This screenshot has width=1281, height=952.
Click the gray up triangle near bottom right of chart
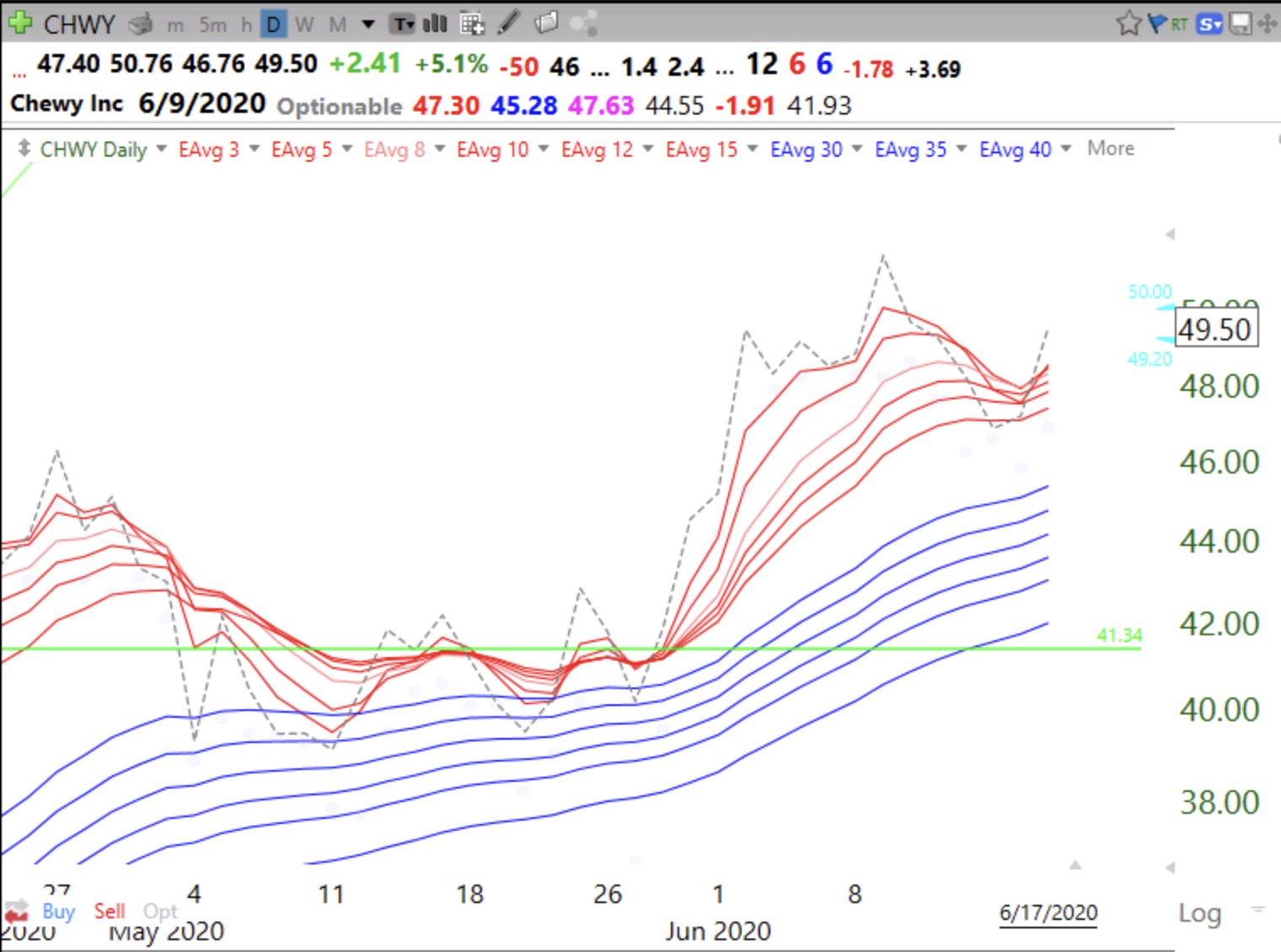pos(1075,864)
